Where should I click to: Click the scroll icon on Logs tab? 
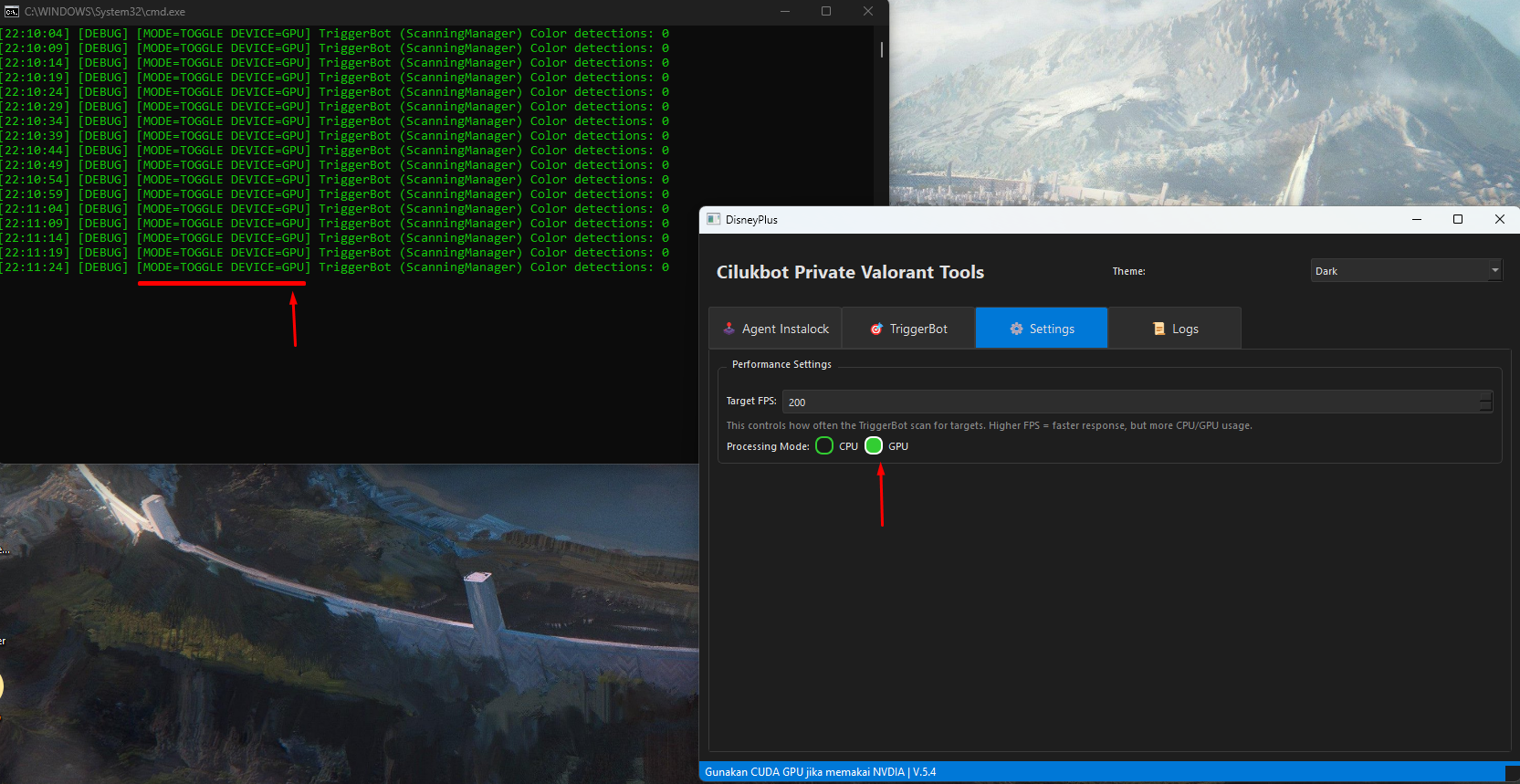[1158, 329]
